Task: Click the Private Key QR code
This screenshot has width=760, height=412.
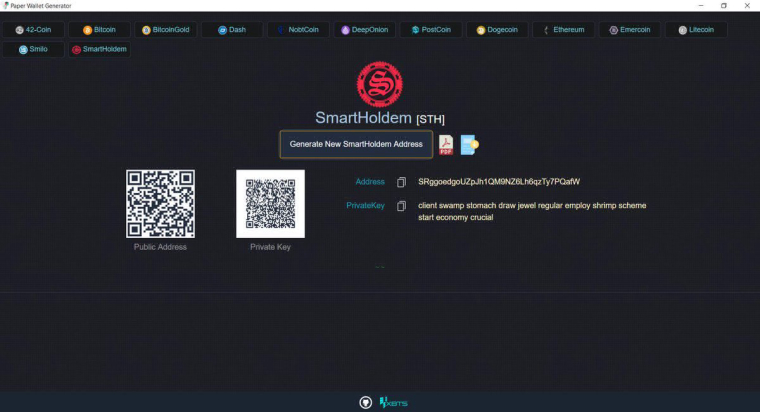Action: 270,204
